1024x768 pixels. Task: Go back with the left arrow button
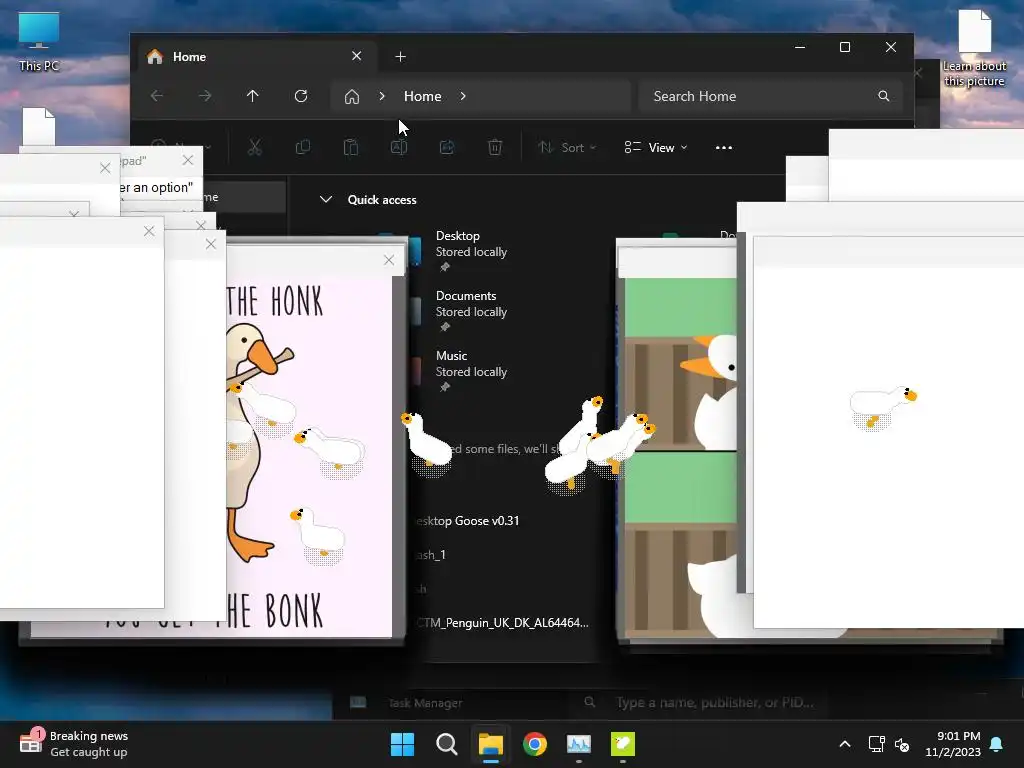[157, 96]
